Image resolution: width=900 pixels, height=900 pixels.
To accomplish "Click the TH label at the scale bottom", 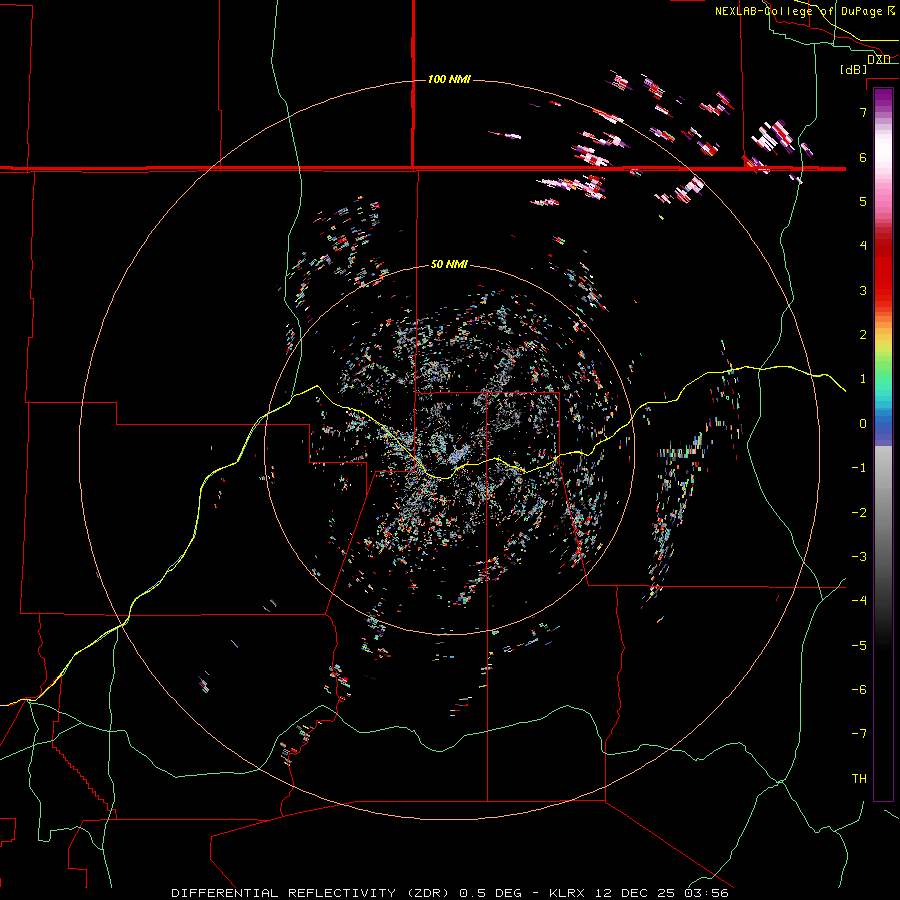I will click(859, 778).
